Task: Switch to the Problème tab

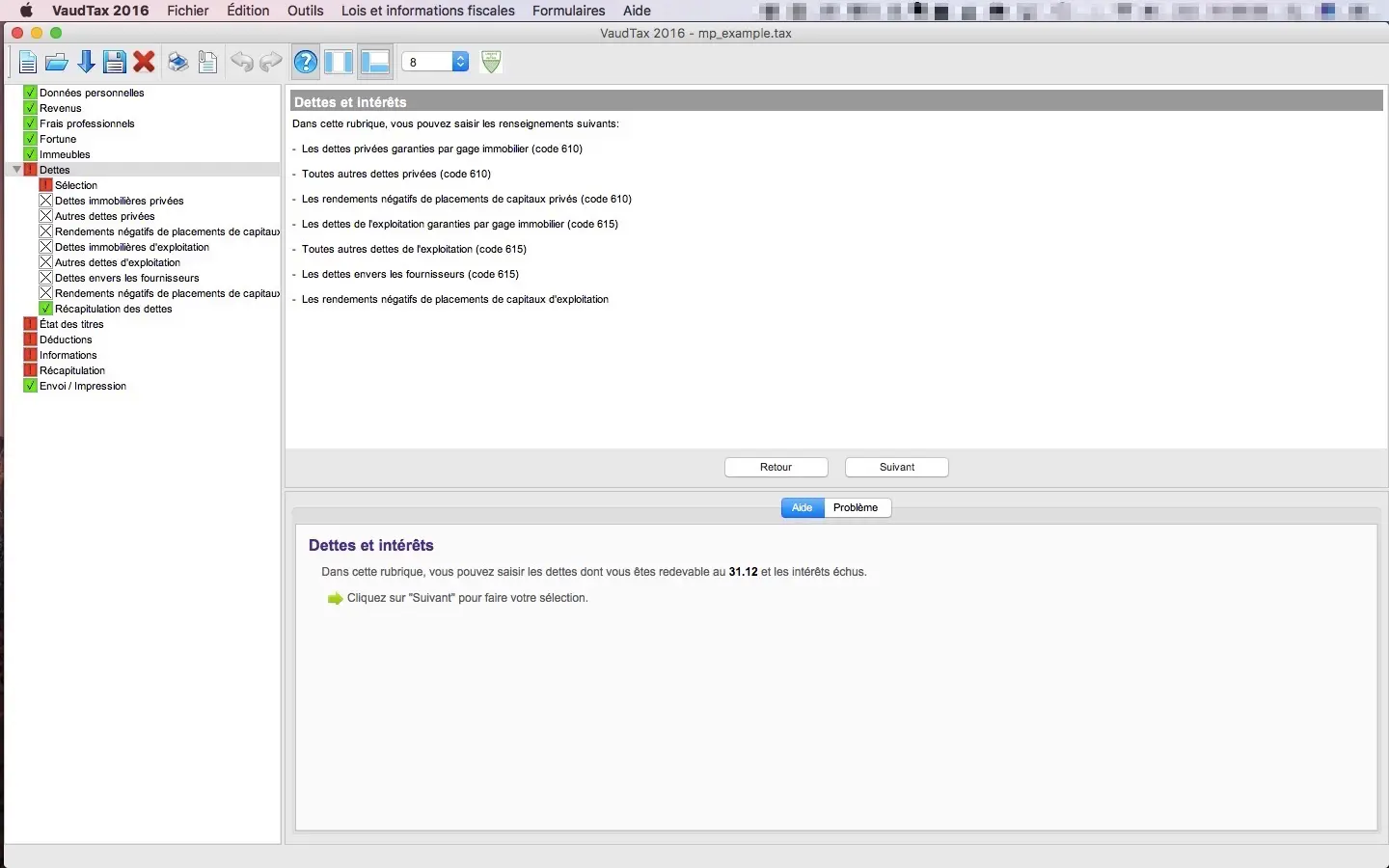Action: (x=857, y=507)
